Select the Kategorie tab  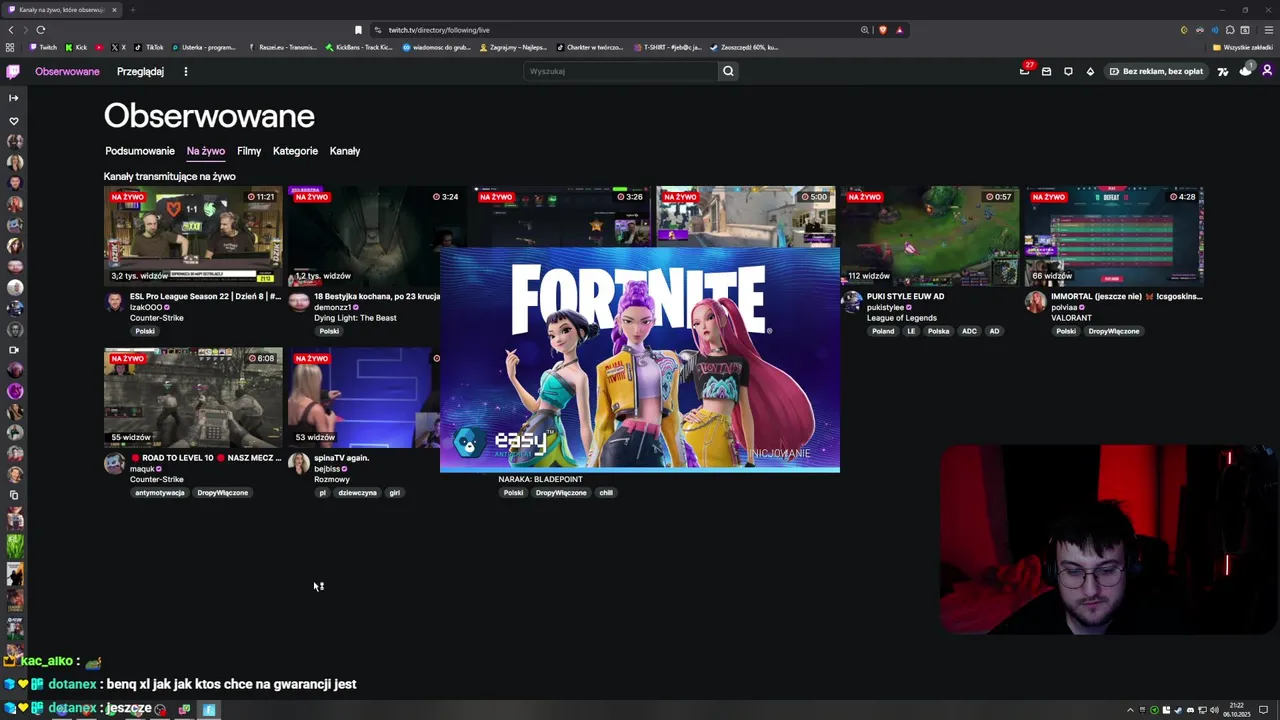295,151
